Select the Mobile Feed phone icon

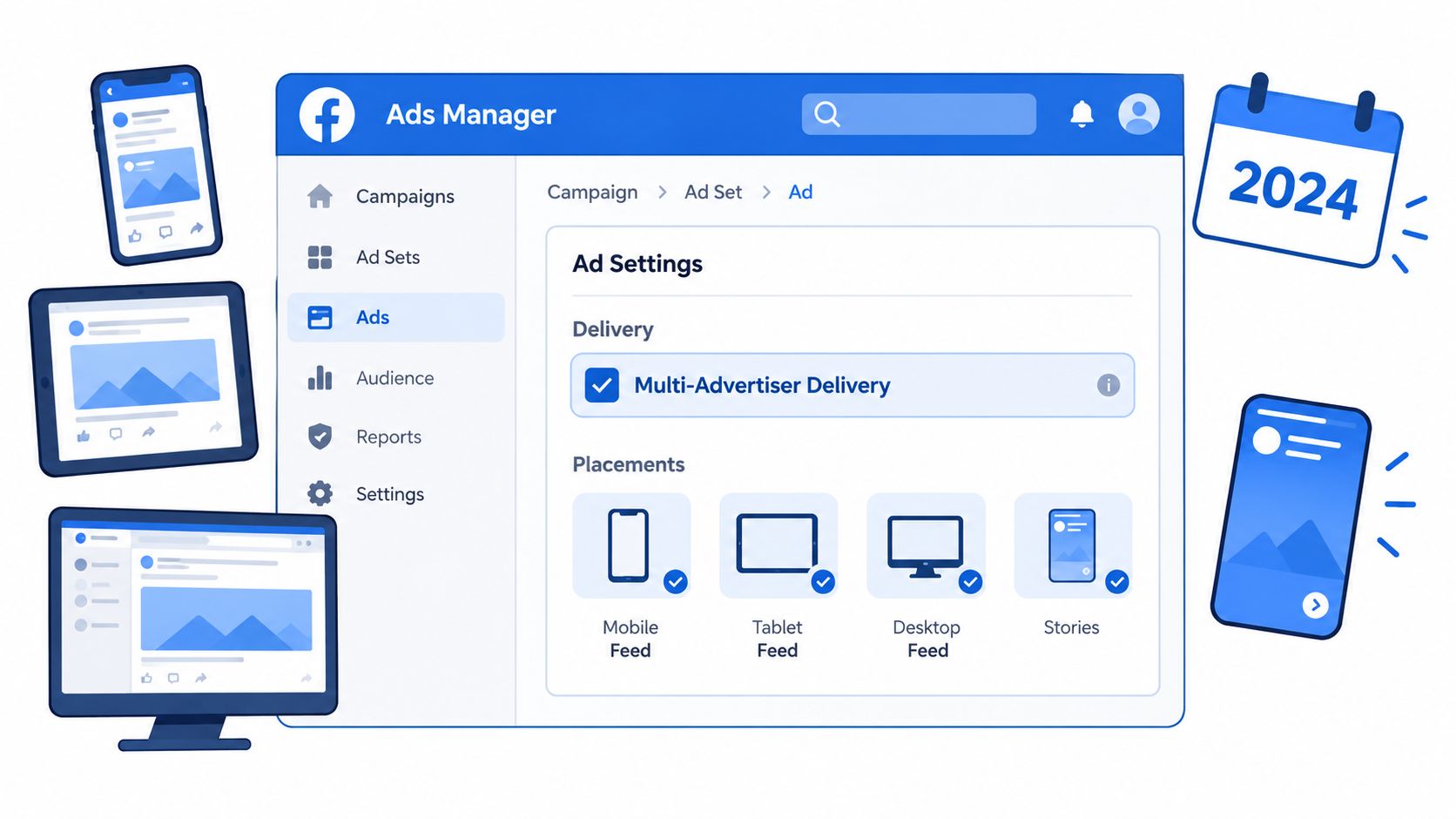click(x=629, y=545)
